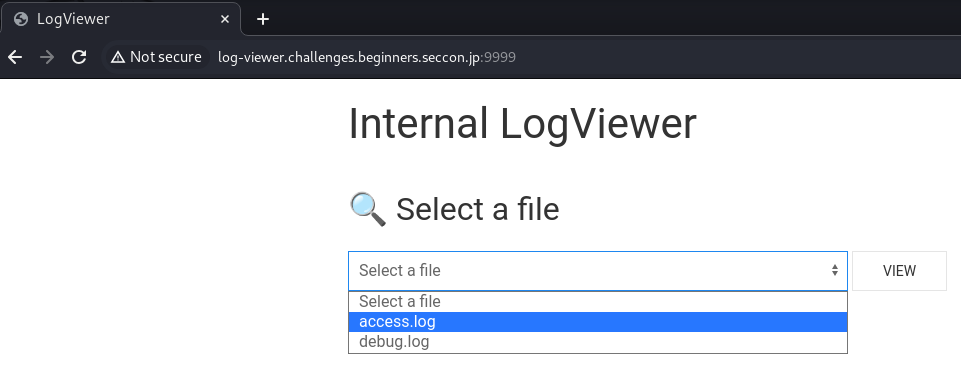The height and width of the screenshot is (388, 961).
Task: Choose access.log from the dropdown list
Action: (598, 322)
